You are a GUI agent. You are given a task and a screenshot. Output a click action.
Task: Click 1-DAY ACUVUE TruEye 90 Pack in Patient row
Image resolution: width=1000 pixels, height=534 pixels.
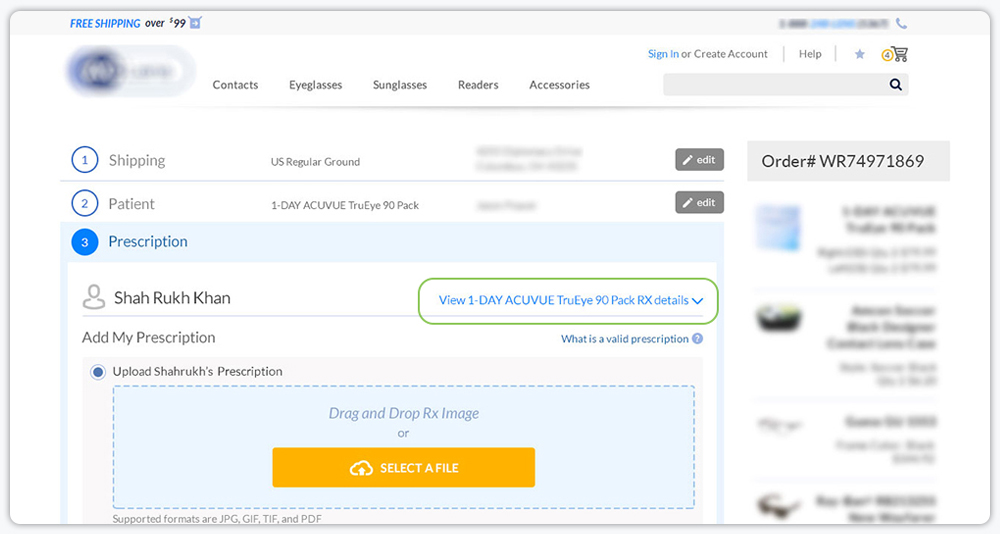tap(345, 205)
